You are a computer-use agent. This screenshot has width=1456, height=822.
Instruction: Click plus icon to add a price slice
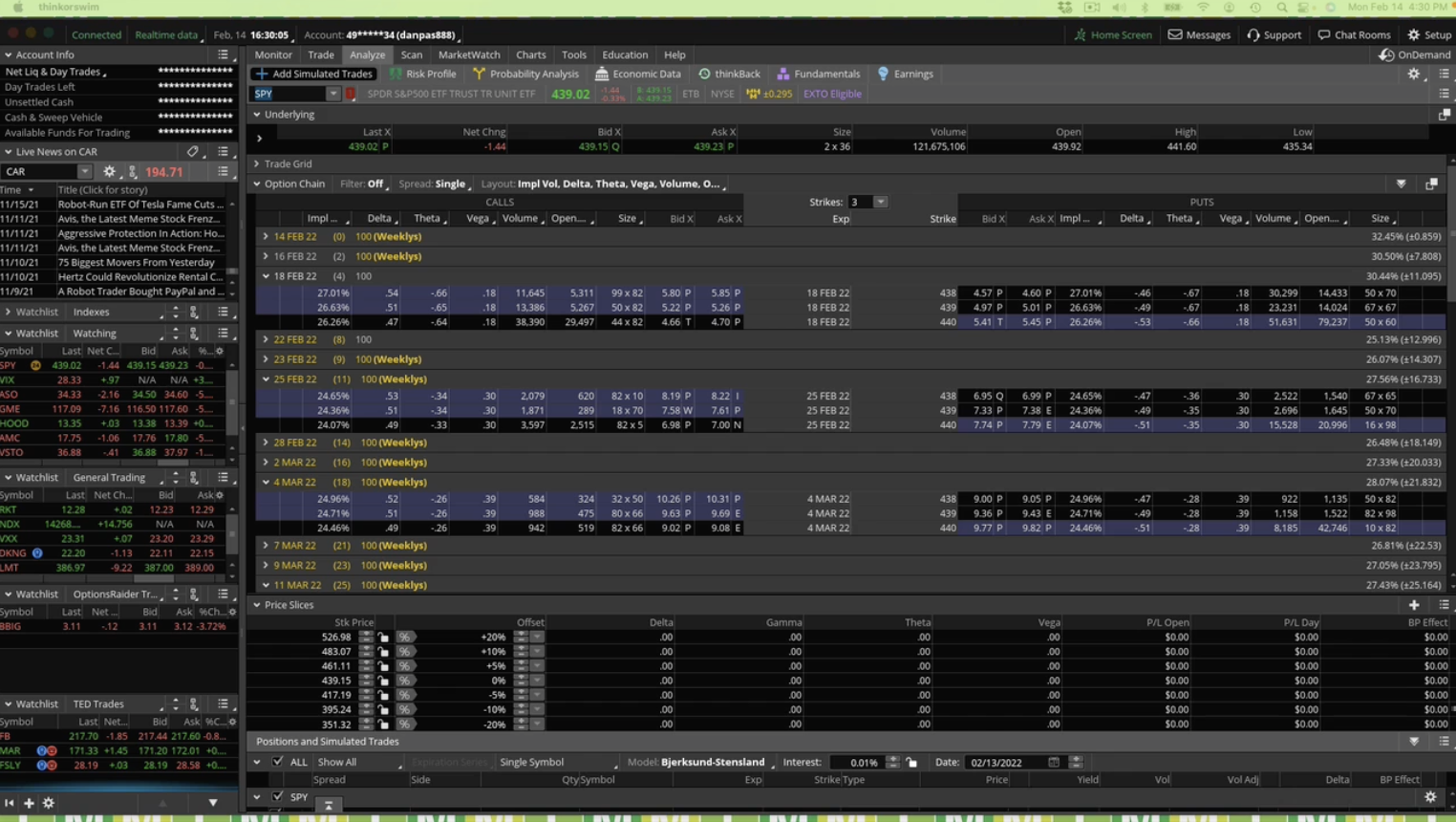(x=1414, y=605)
